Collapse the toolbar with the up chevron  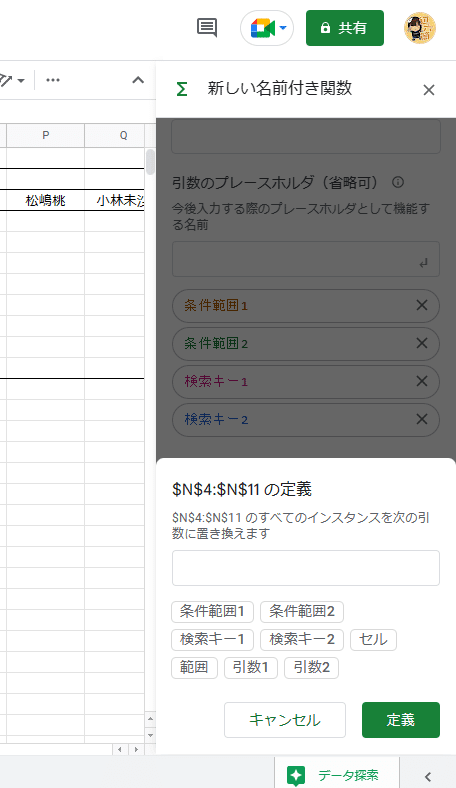[138, 80]
